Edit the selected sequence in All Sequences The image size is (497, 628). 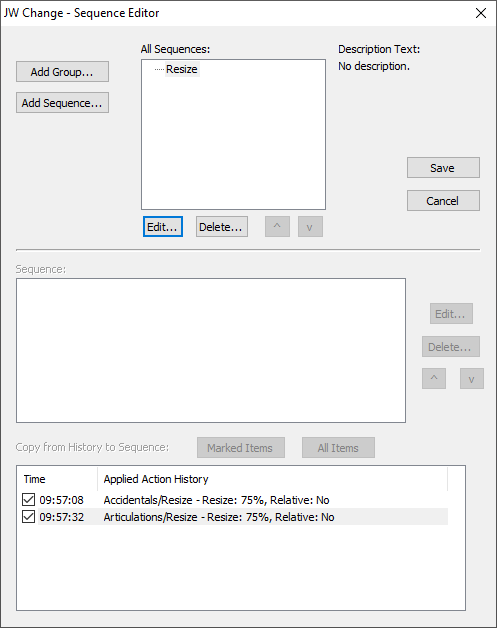[163, 227]
